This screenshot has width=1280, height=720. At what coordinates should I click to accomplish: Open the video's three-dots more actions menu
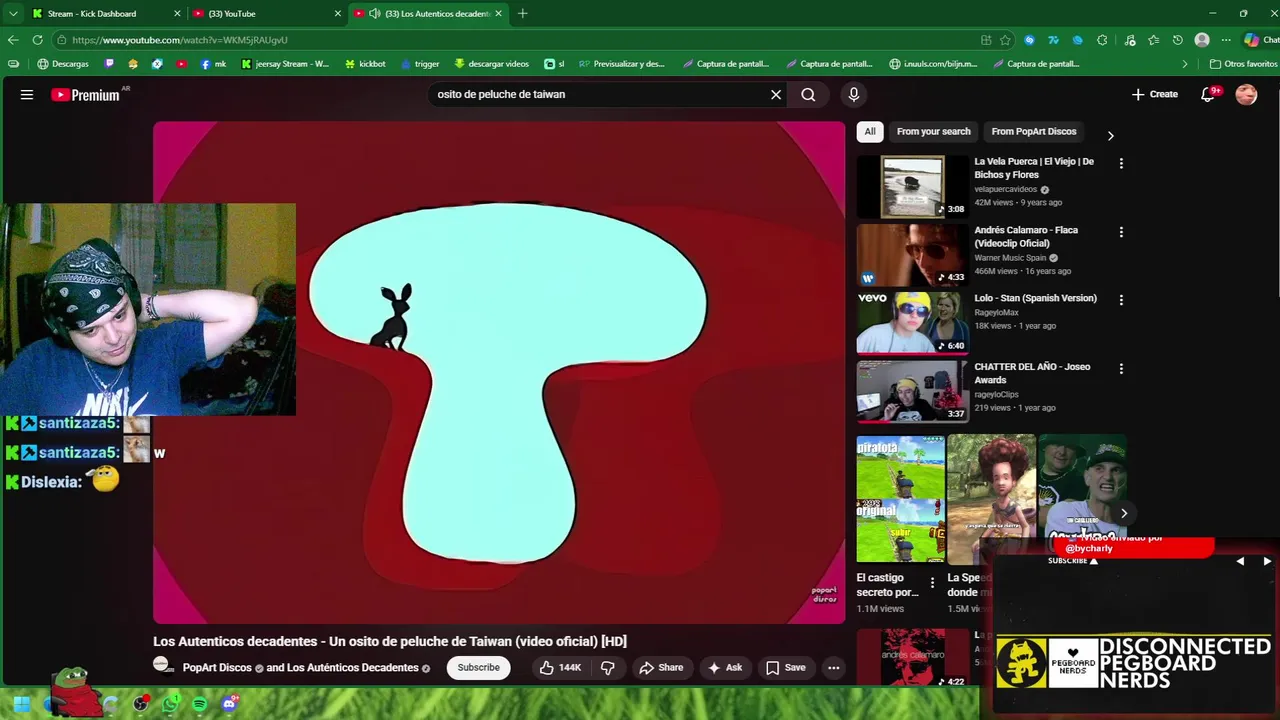click(833, 668)
